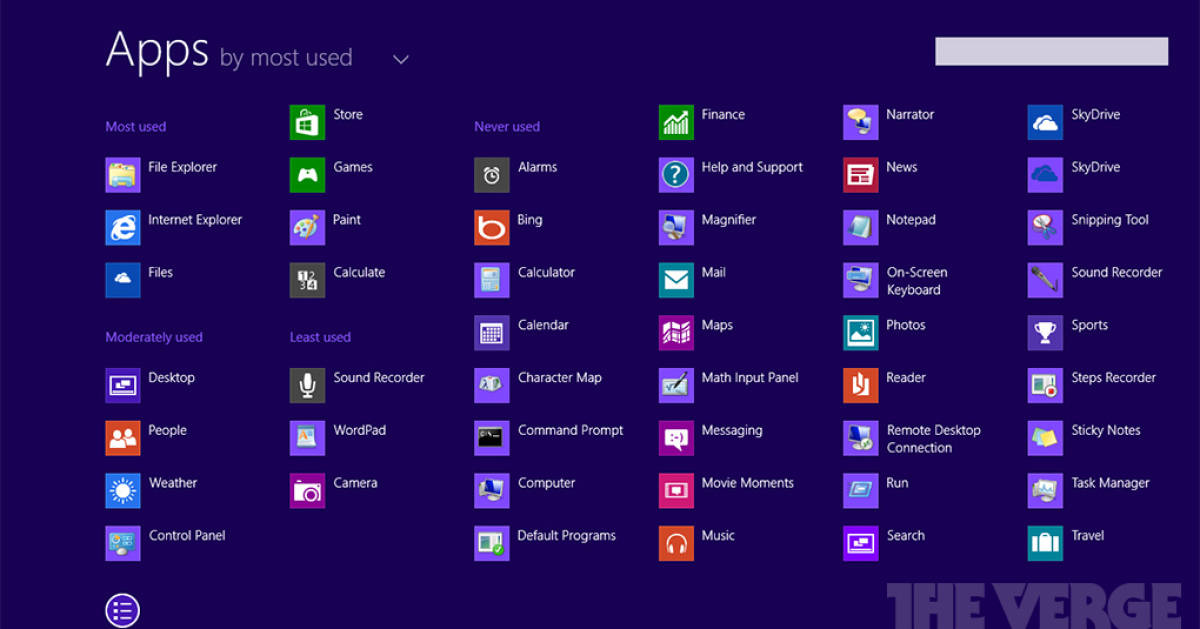Click the 'by most used' sort label
This screenshot has height=629, width=1200.
click(286, 58)
